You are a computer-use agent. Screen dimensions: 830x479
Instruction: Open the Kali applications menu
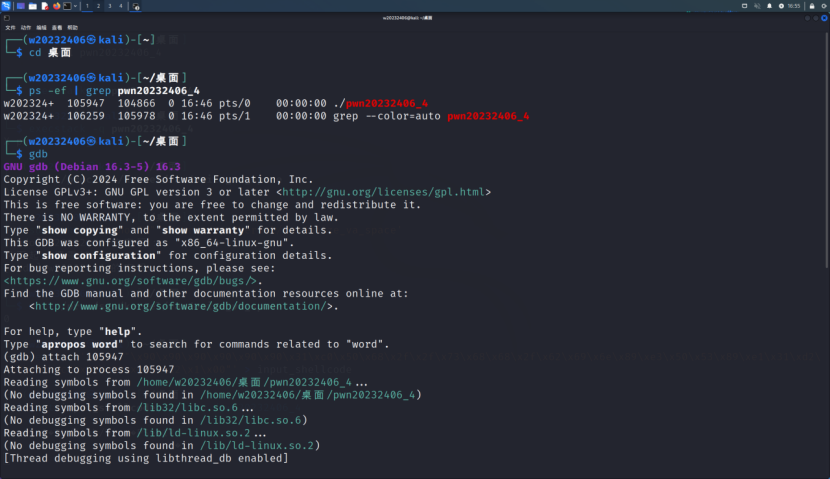(6, 6)
